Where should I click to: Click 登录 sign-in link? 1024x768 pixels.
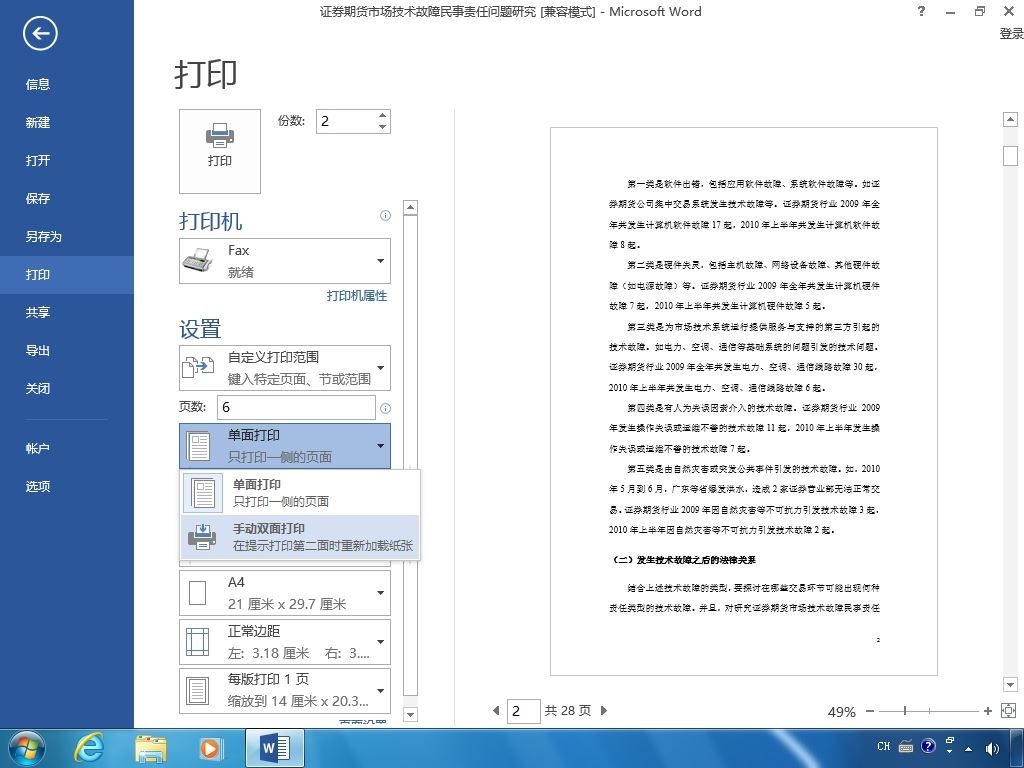(1011, 33)
